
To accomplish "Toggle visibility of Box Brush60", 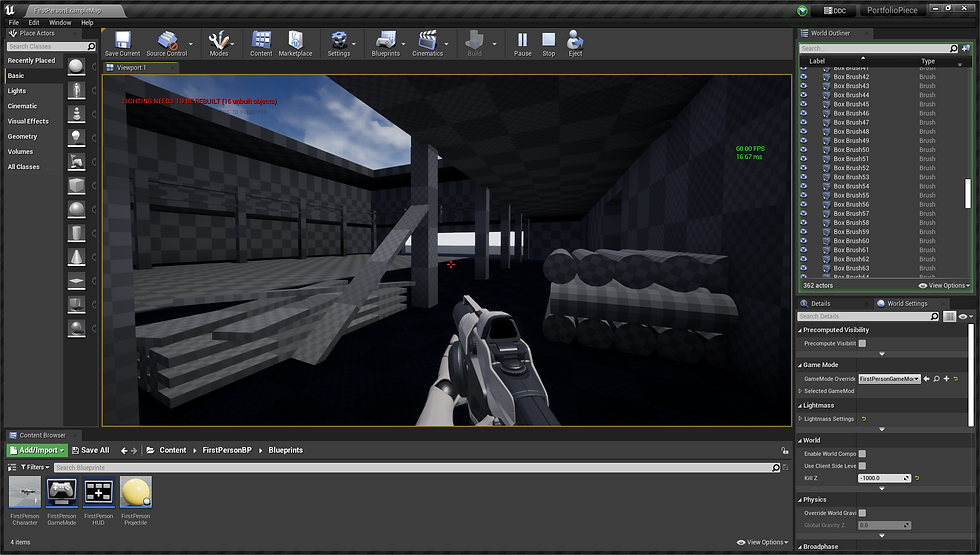I will click(x=804, y=241).
